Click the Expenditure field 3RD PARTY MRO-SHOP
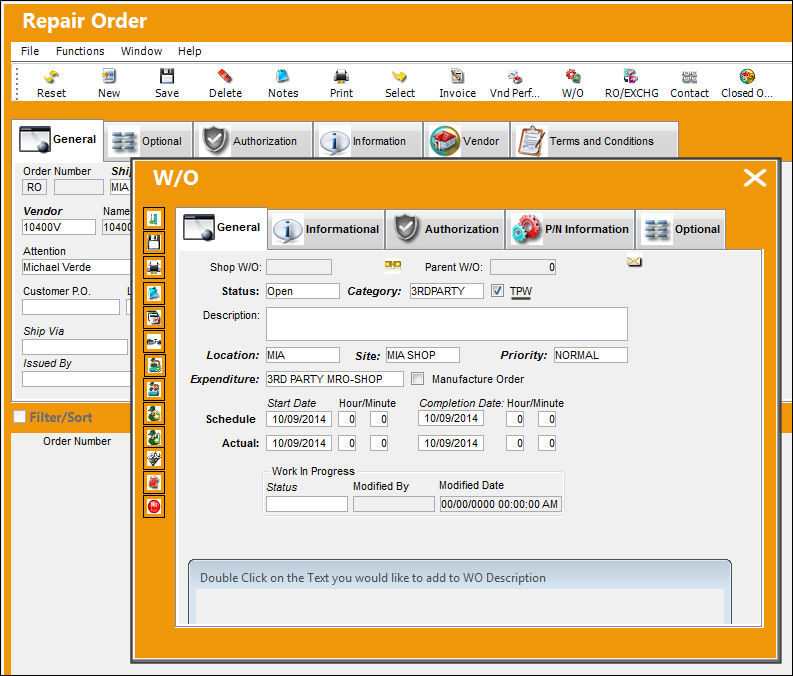 pos(335,379)
